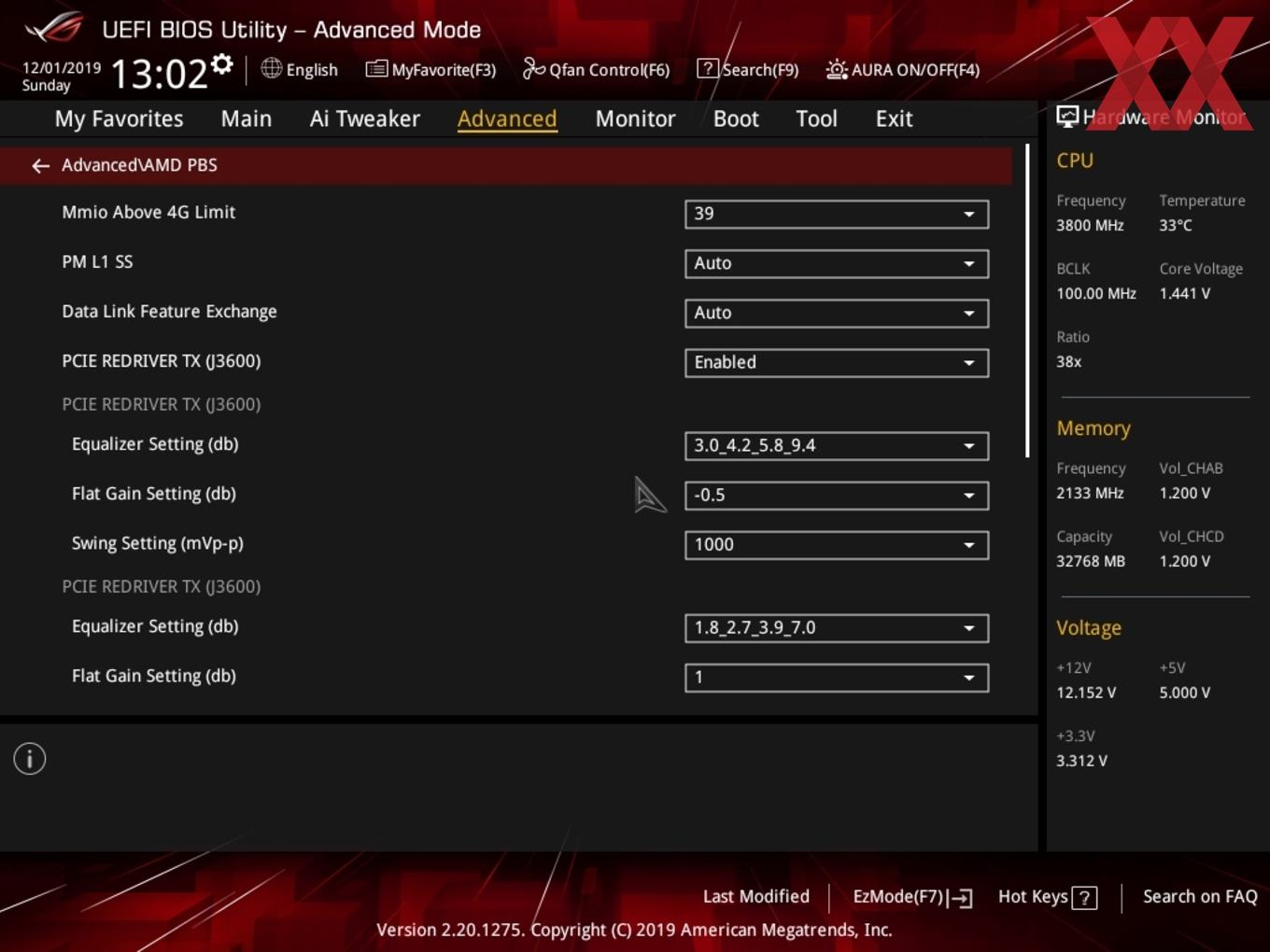This screenshot has width=1270, height=952.
Task: Click the globe language icon
Action: [x=271, y=68]
